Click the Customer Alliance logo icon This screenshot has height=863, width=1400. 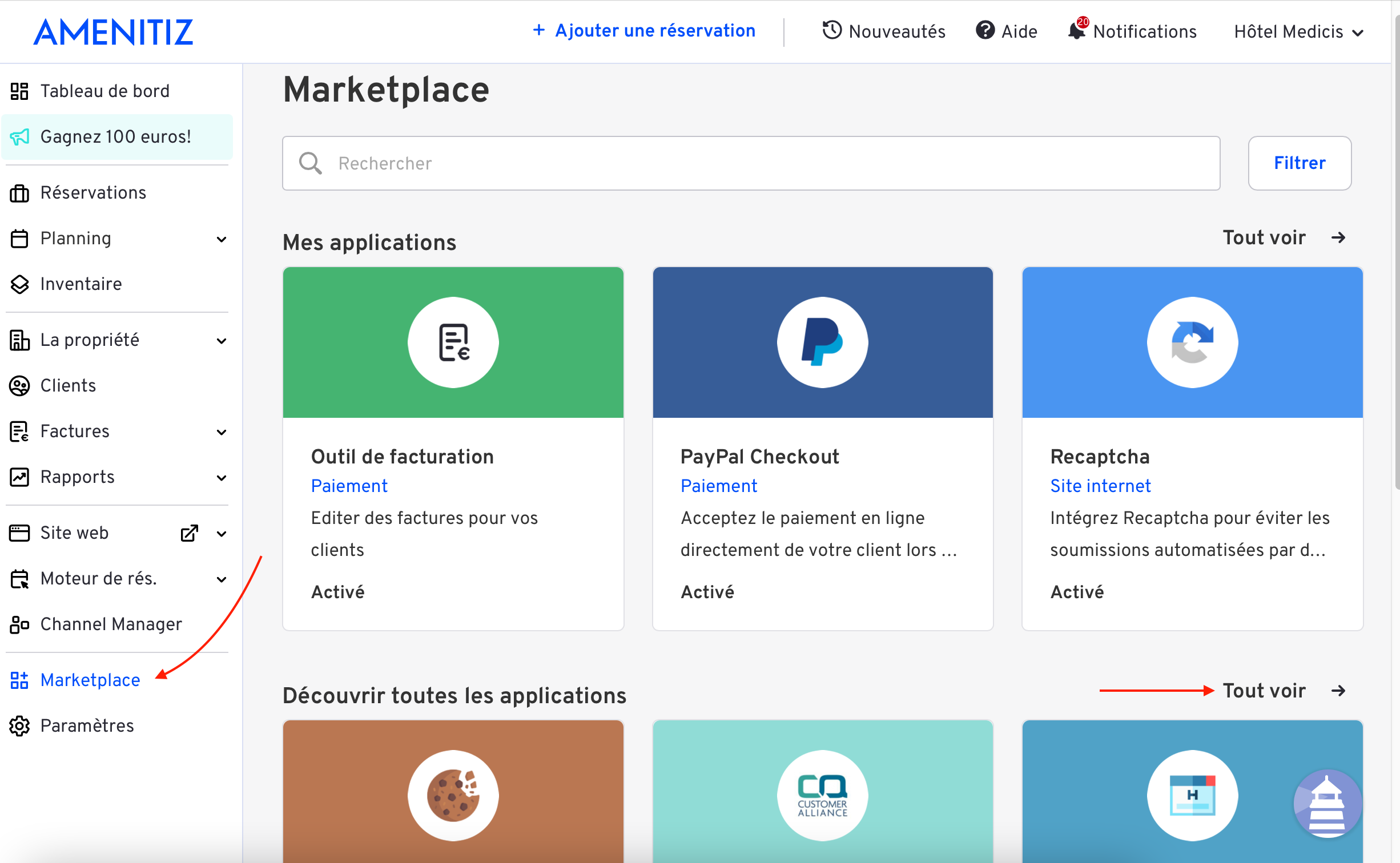(x=823, y=796)
